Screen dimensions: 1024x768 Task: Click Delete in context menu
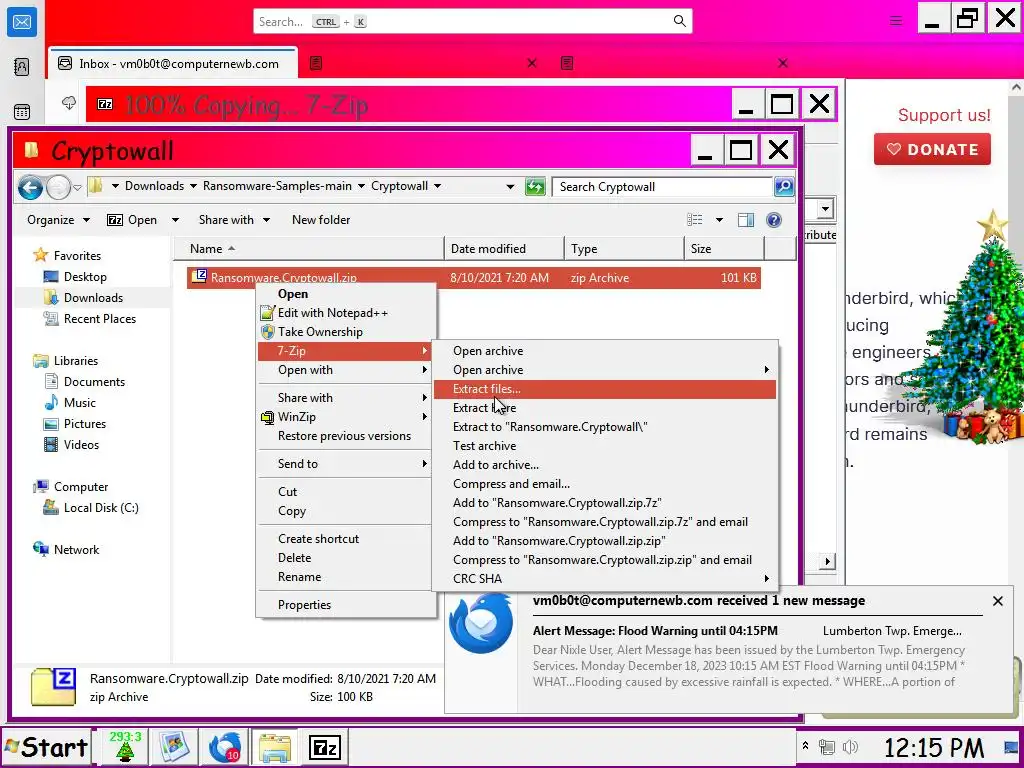pyautogui.click(x=345, y=558)
